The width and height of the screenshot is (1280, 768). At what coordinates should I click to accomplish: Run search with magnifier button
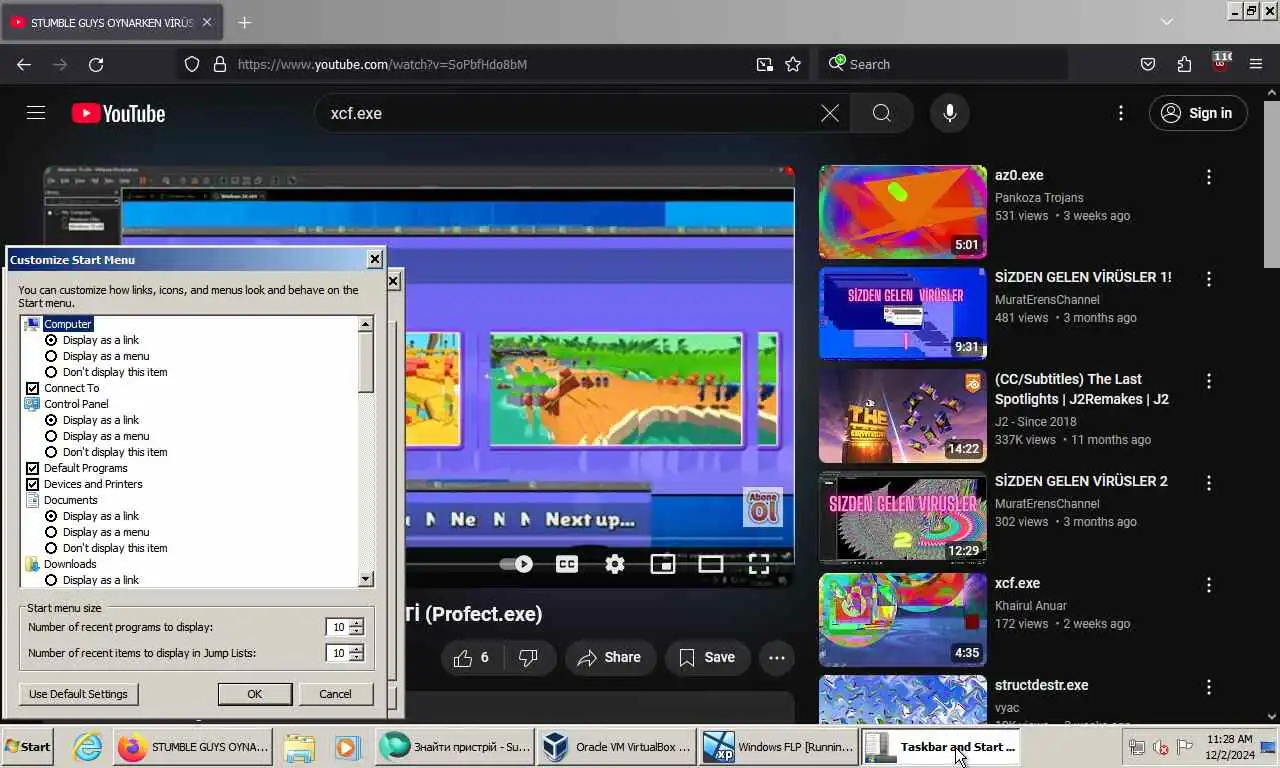click(x=882, y=113)
